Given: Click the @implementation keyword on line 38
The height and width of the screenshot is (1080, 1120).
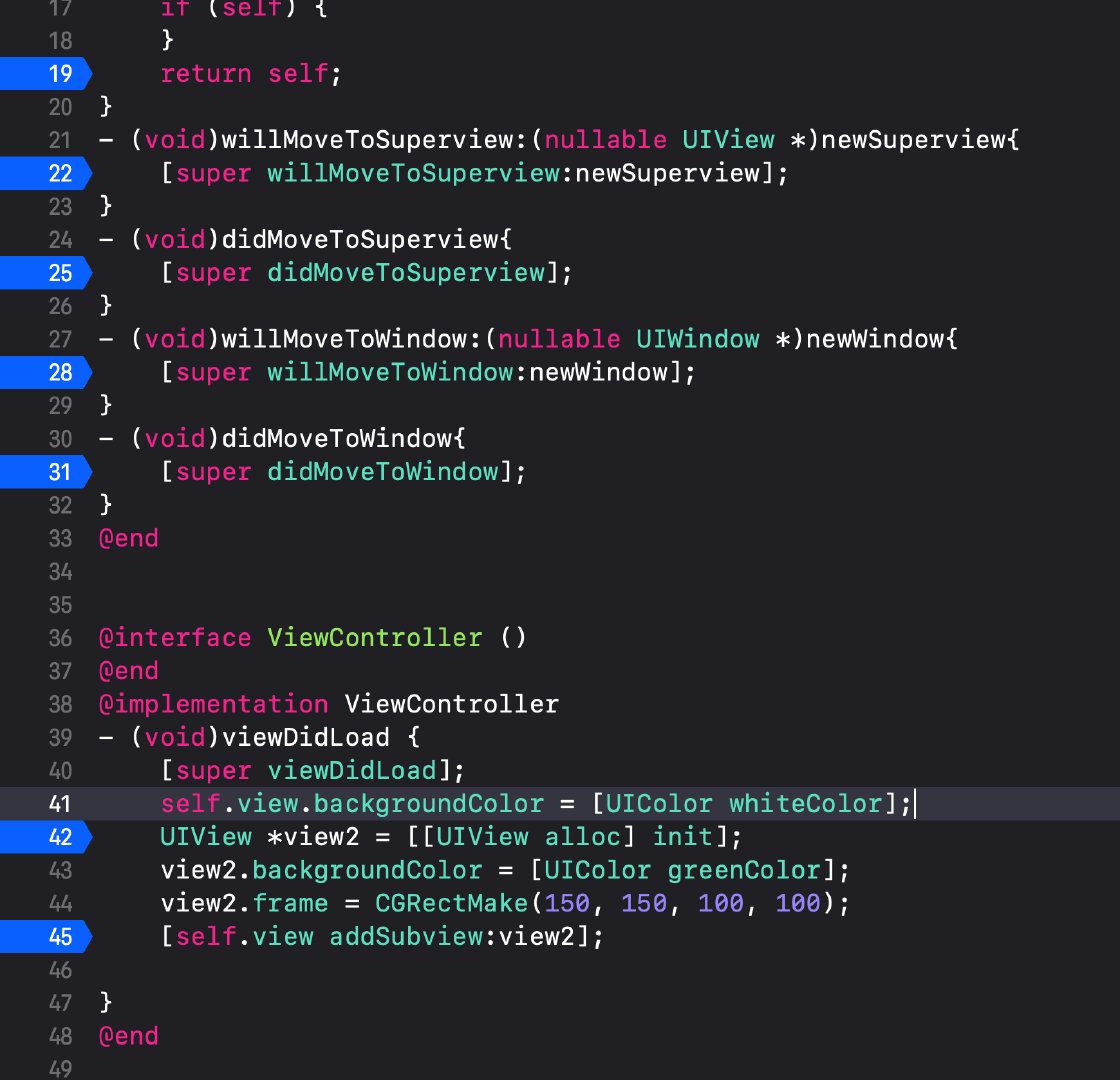Looking at the screenshot, I should click(x=213, y=704).
